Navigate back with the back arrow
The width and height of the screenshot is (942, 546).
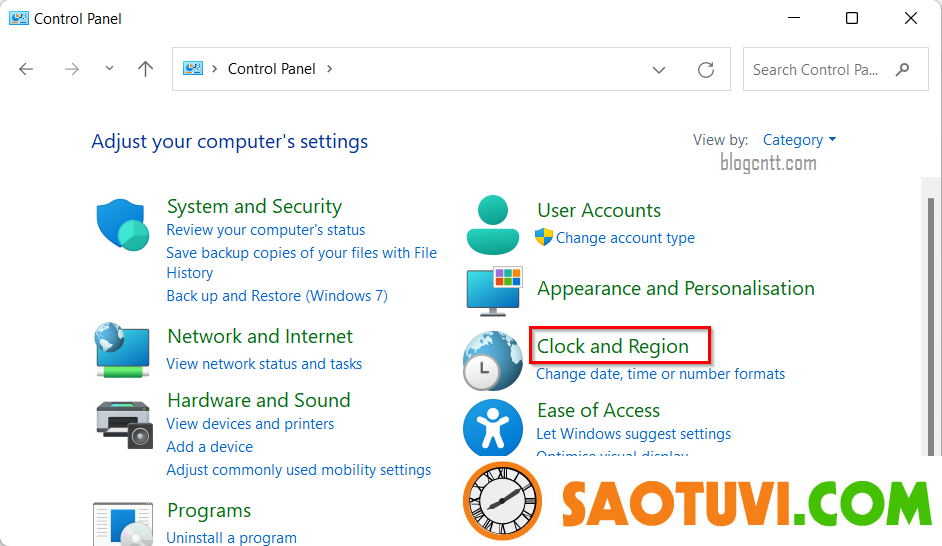click(26, 69)
